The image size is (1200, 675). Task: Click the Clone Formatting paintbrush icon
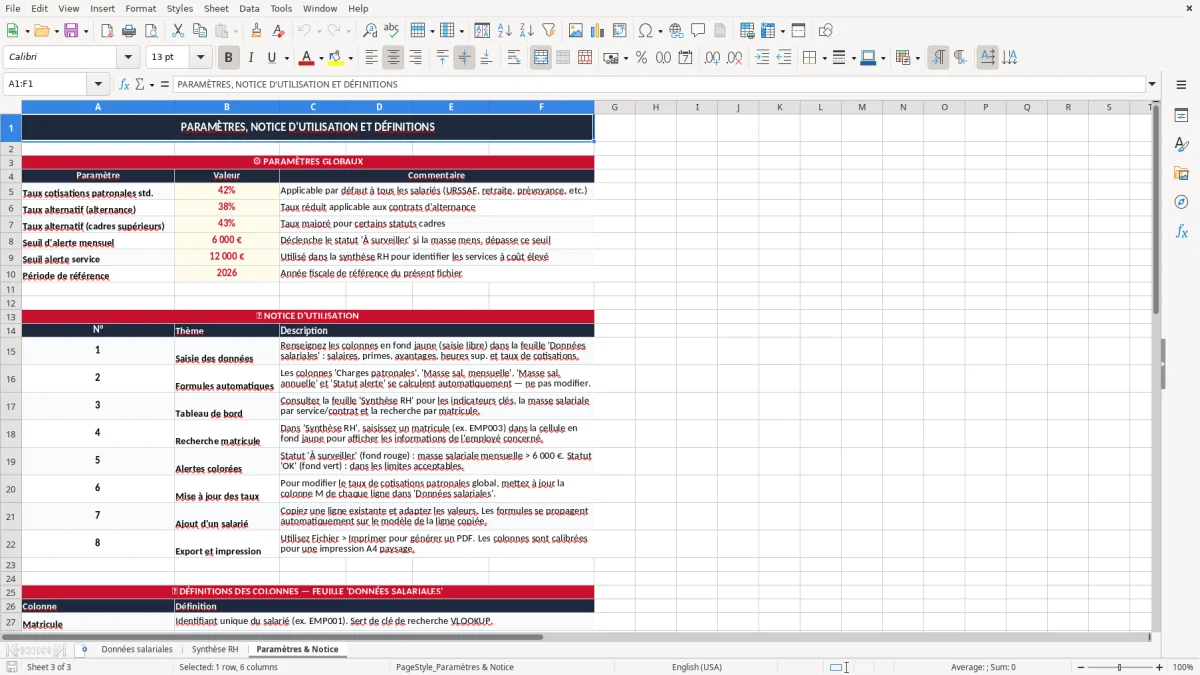coord(256,31)
